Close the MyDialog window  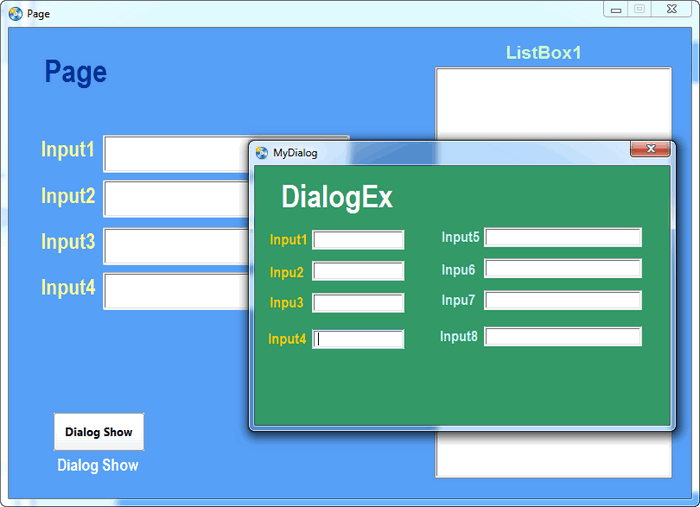tap(650, 150)
